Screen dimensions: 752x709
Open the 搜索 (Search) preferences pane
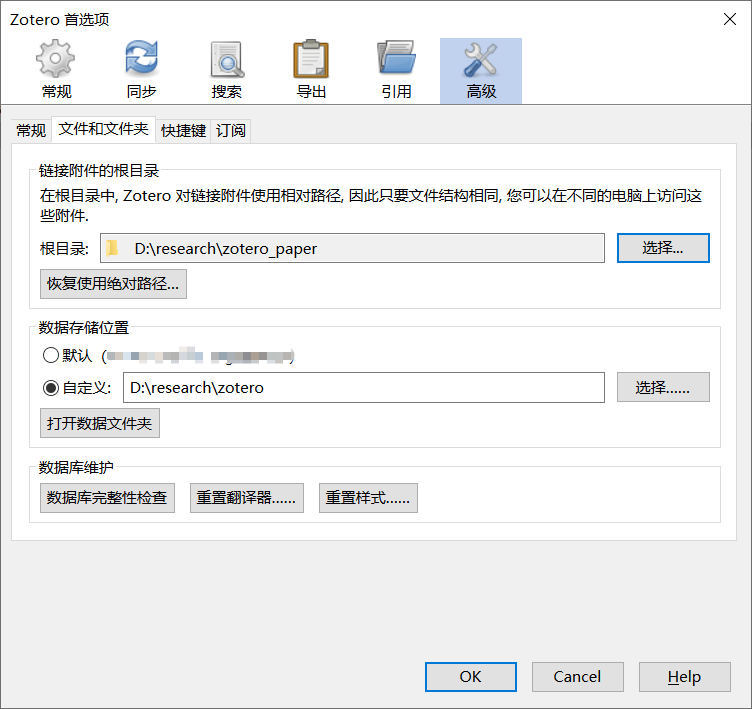[226, 70]
